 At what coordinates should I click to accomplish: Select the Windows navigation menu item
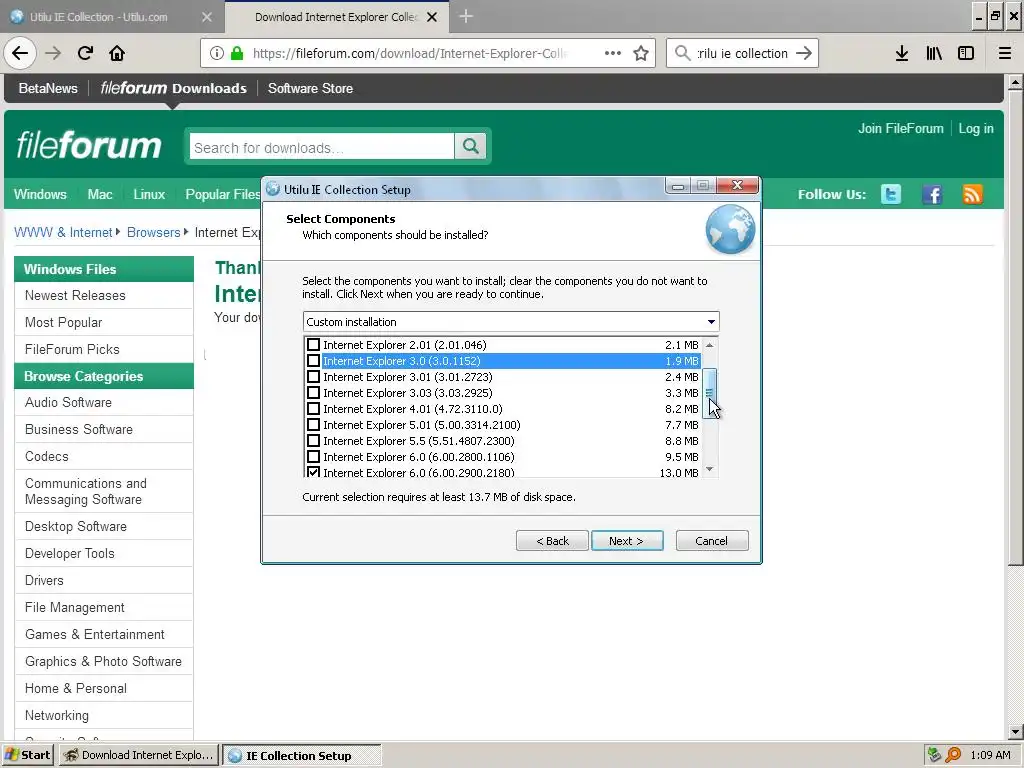coord(40,194)
